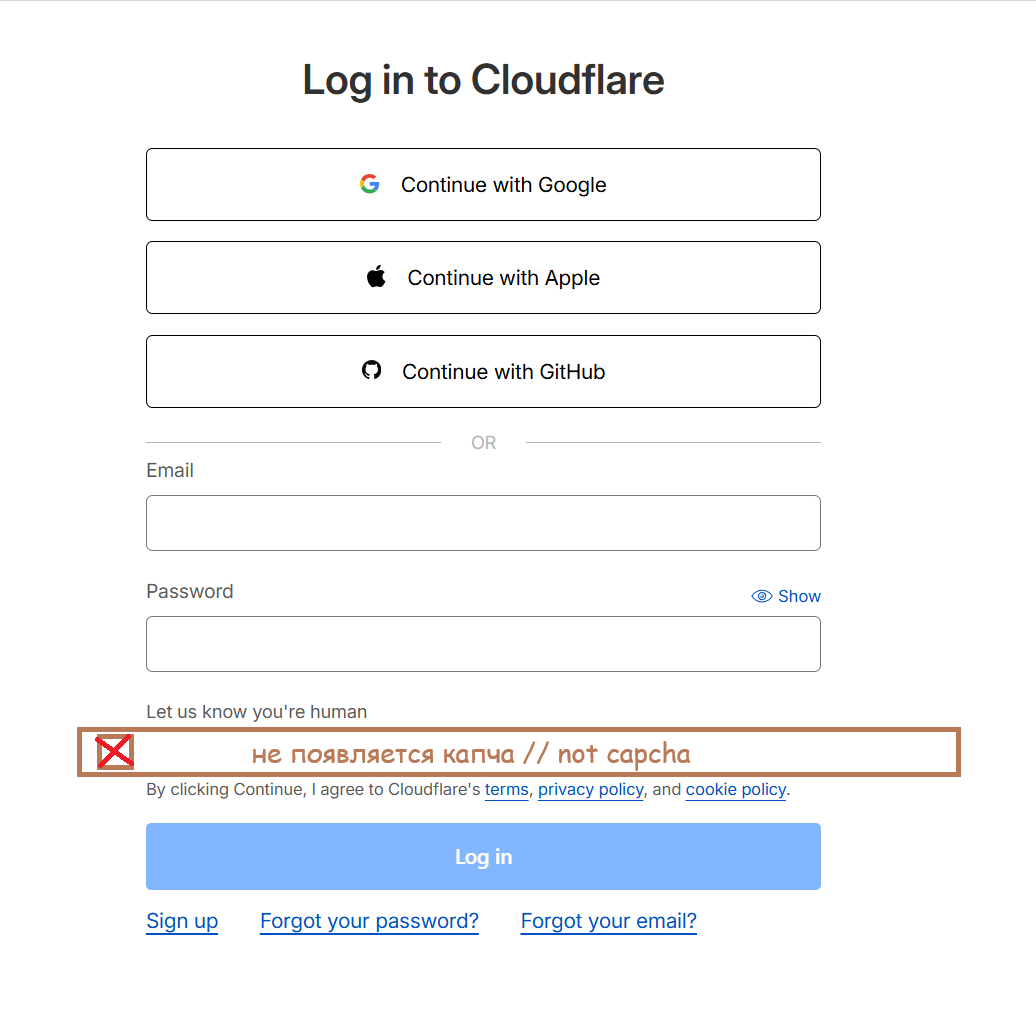This screenshot has height=1020, width=1036.
Task: Click the Apple logo icon
Action: [376, 277]
